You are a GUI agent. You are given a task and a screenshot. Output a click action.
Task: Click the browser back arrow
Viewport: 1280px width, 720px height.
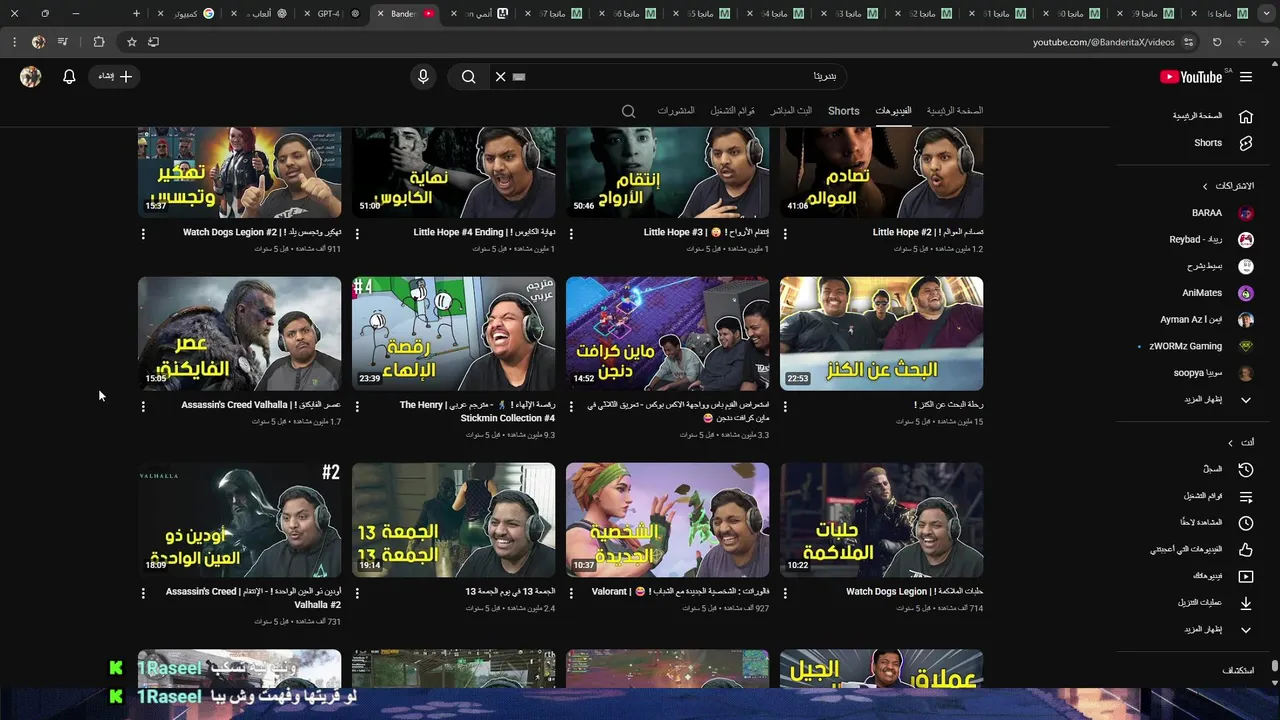click(1266, 42)
